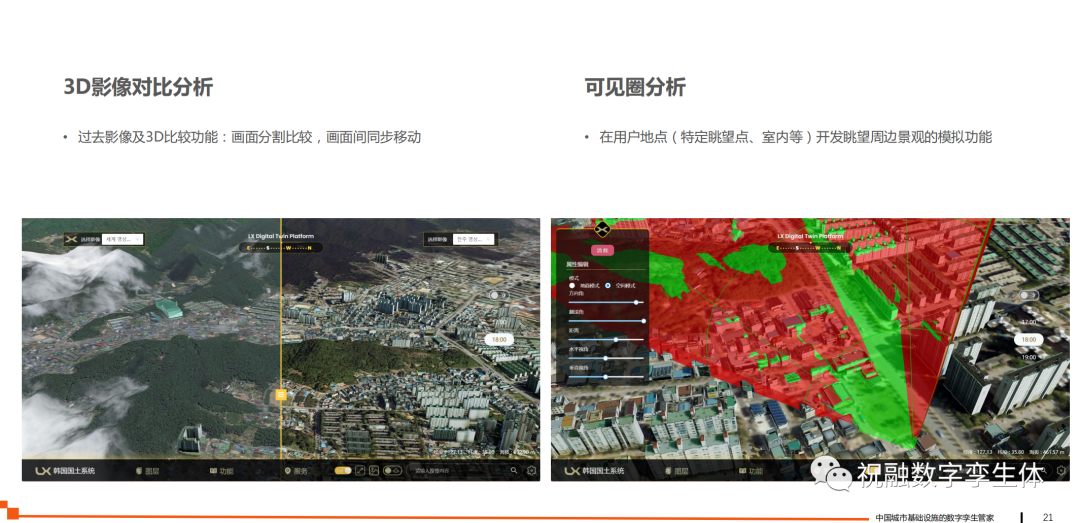The height and width of the screenshot is (523, 1080).
Task: Click the search magnifier in left viewer
Action: tap(514, 470)
